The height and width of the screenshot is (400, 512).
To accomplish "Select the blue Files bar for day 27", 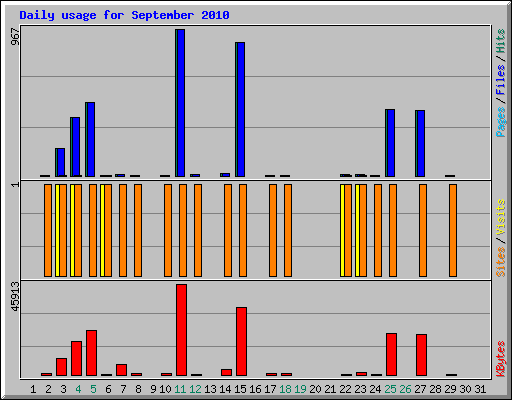I will (421, 143).
